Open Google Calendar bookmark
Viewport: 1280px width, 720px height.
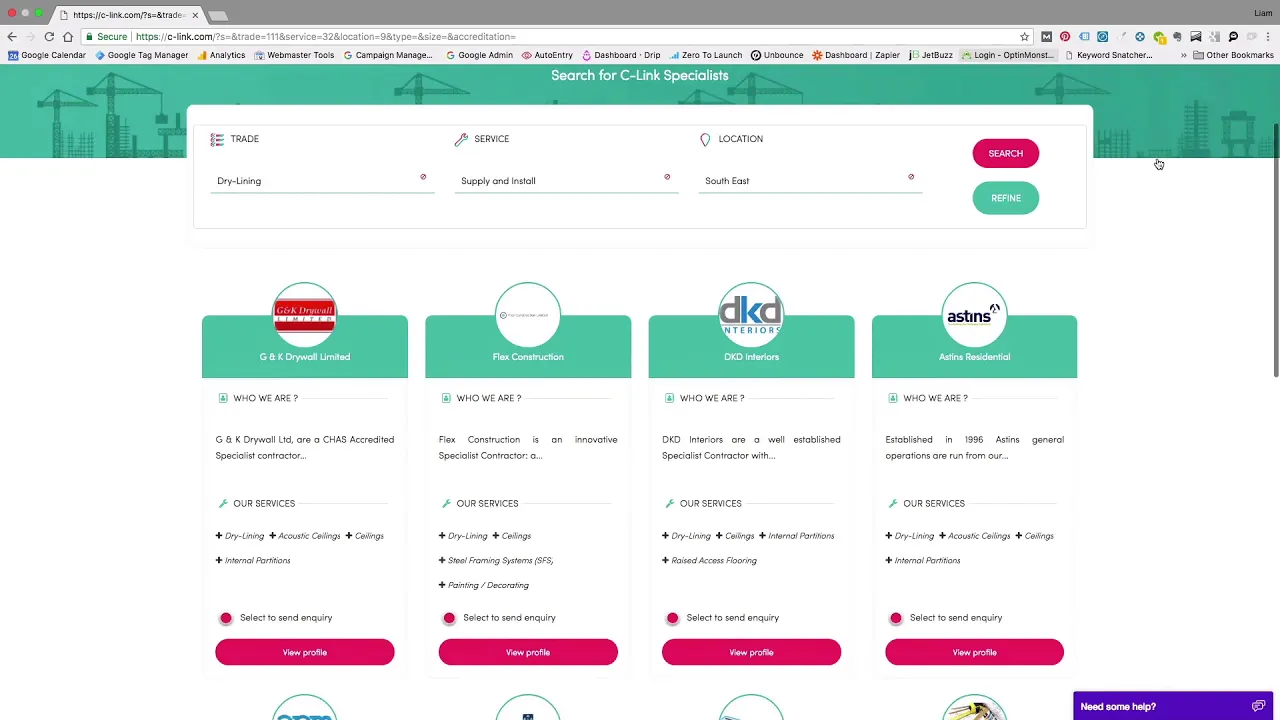(x=47, y=55)
